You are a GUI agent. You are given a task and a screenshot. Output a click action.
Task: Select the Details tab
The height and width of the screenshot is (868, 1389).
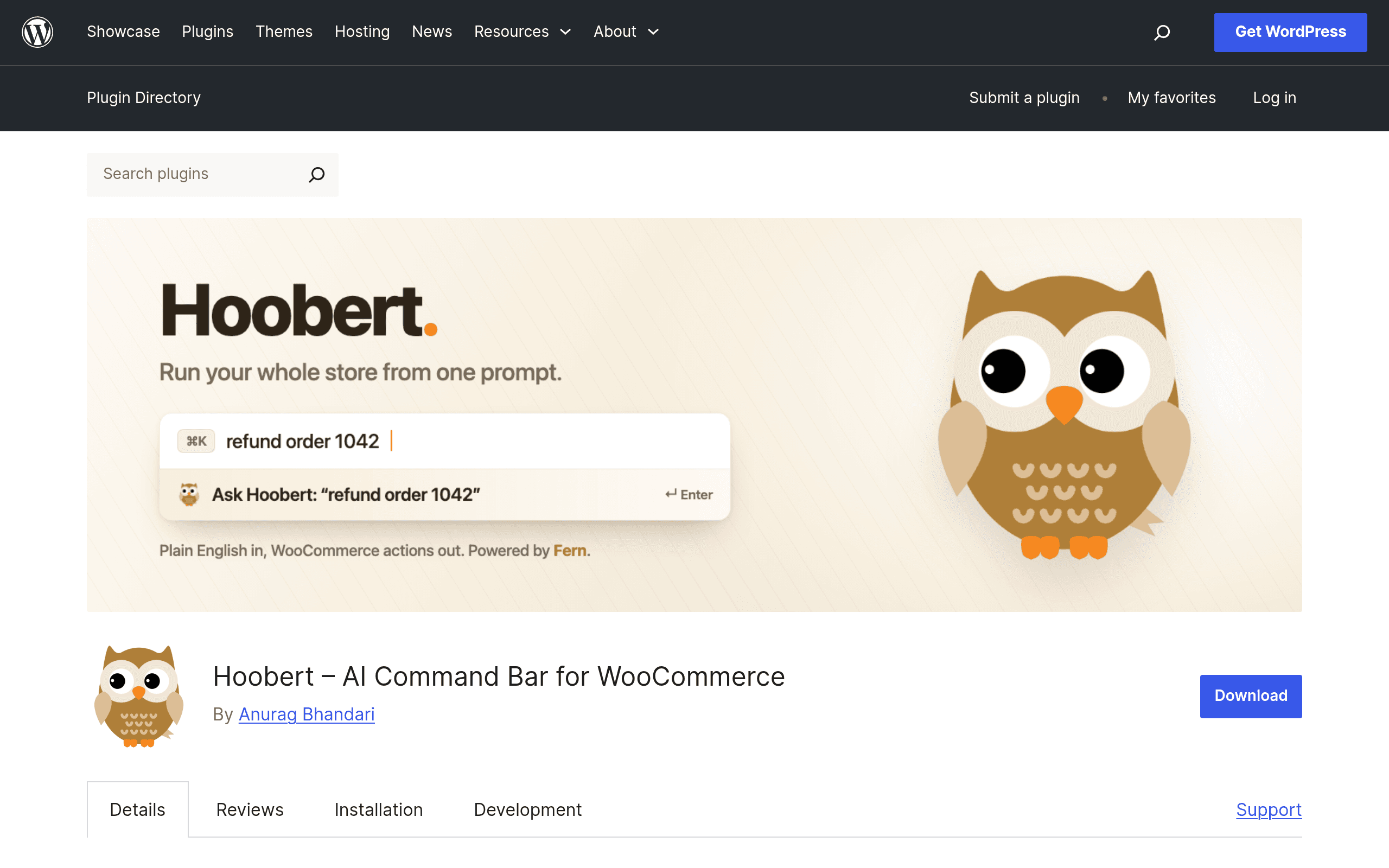tap(138, 809)
